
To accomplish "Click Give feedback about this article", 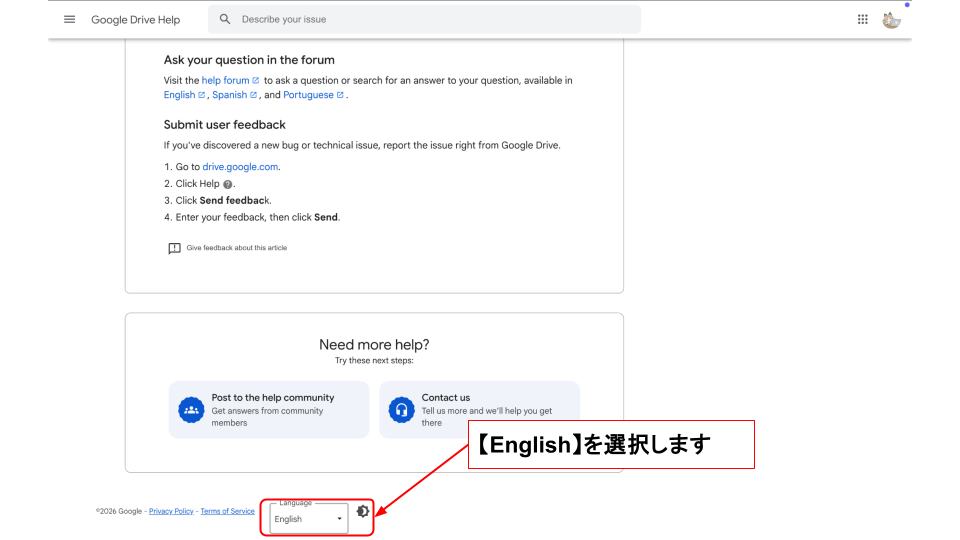I will click(x=237, y=248).
